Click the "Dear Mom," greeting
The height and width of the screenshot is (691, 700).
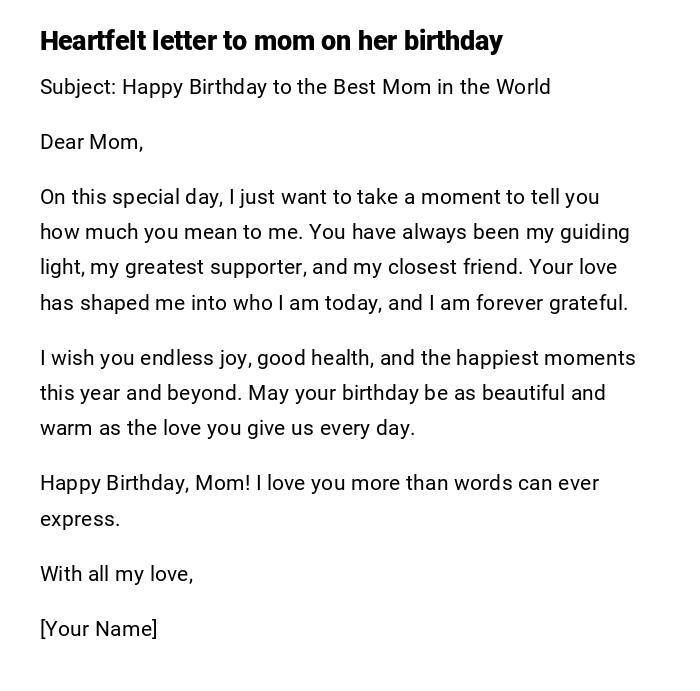[x=92, y=142]
